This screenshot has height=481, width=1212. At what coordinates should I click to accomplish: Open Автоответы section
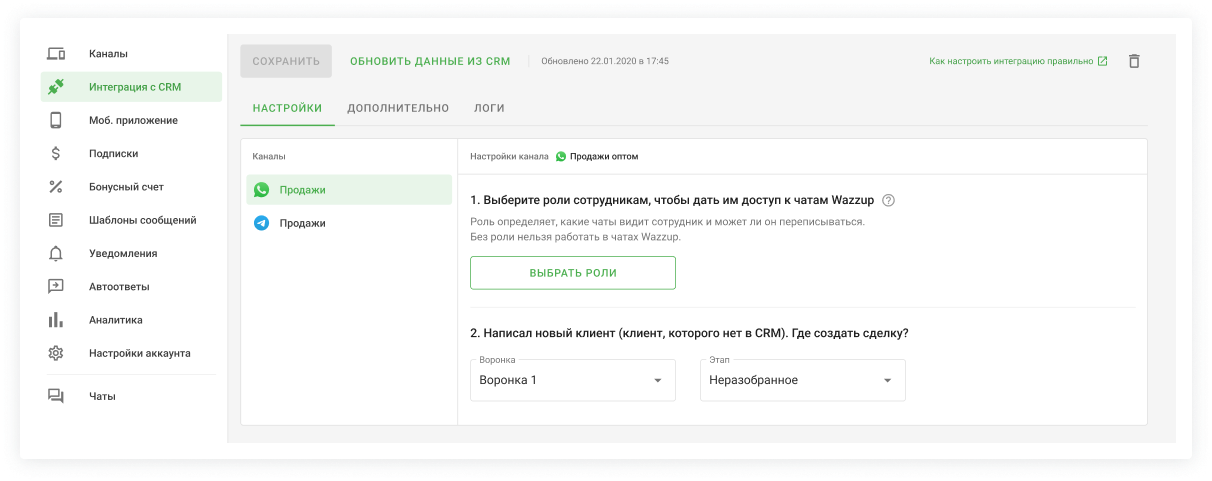(x=119, y=287)
